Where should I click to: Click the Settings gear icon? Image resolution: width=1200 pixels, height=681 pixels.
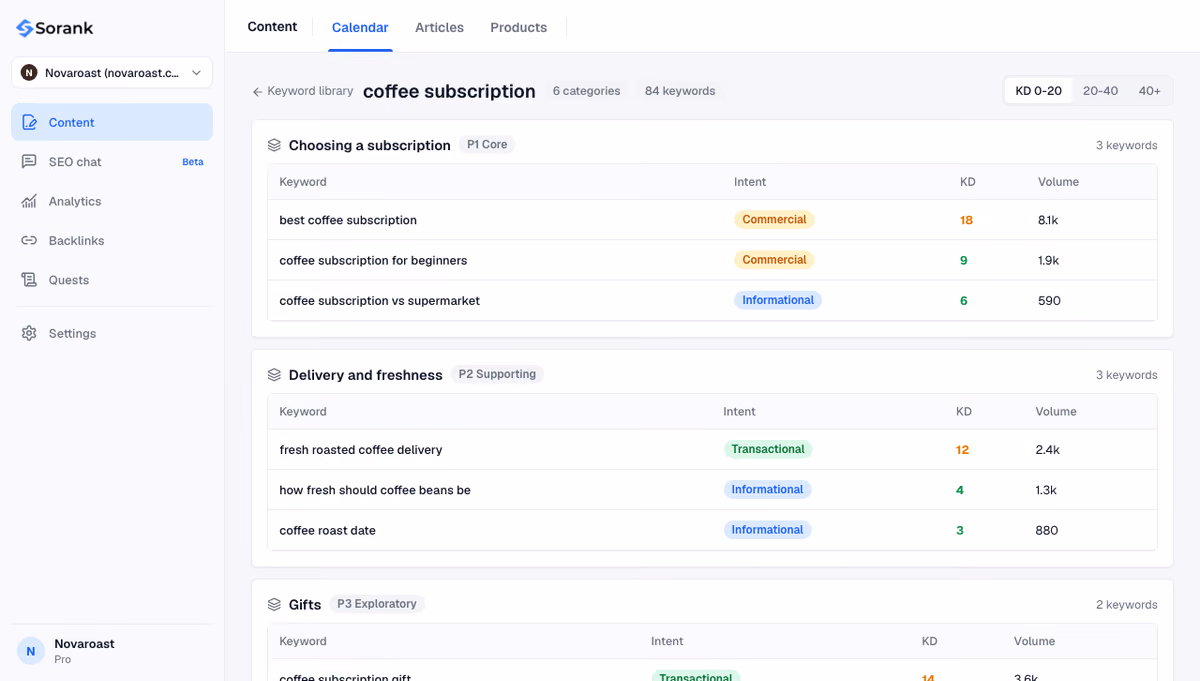[29, 333]
